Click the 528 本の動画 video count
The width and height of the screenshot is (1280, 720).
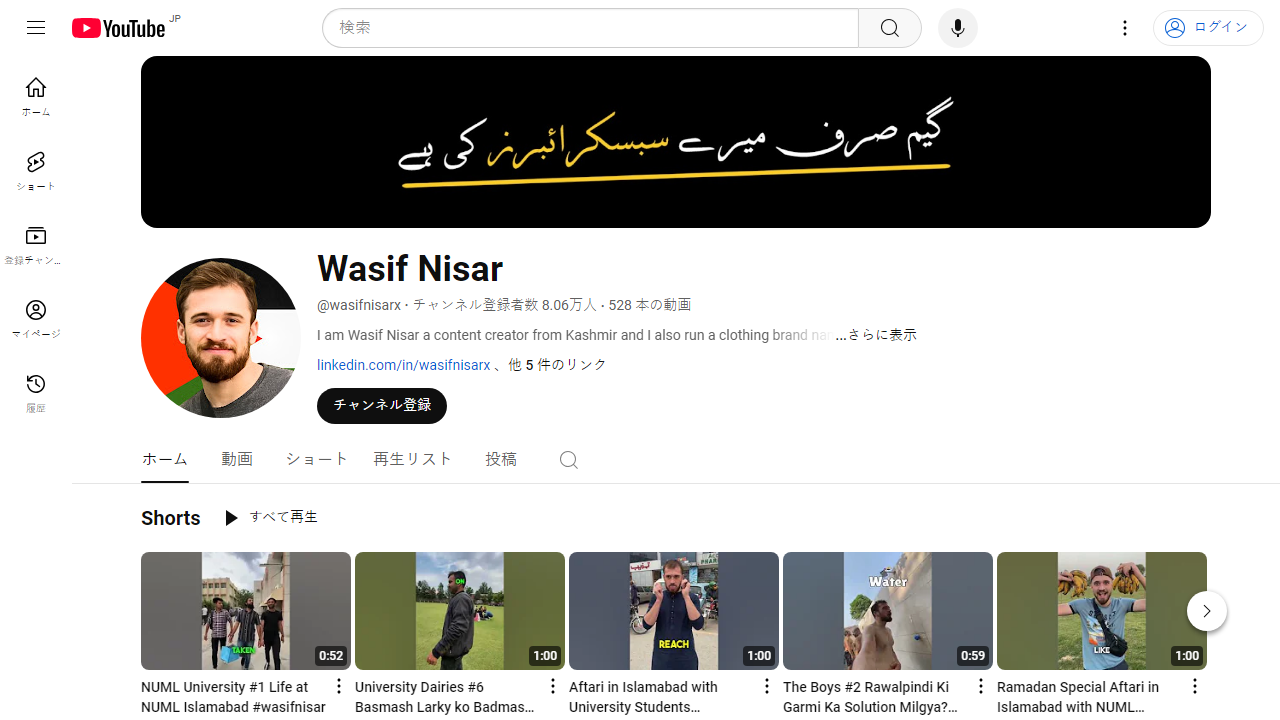(x=649, y=305)
